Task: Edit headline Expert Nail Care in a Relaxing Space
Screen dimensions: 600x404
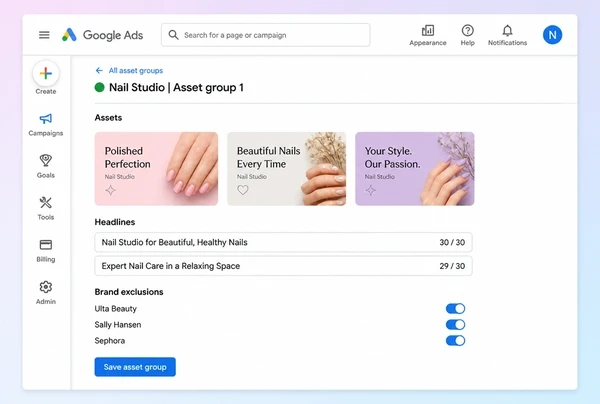Action: tap(284, 266)
